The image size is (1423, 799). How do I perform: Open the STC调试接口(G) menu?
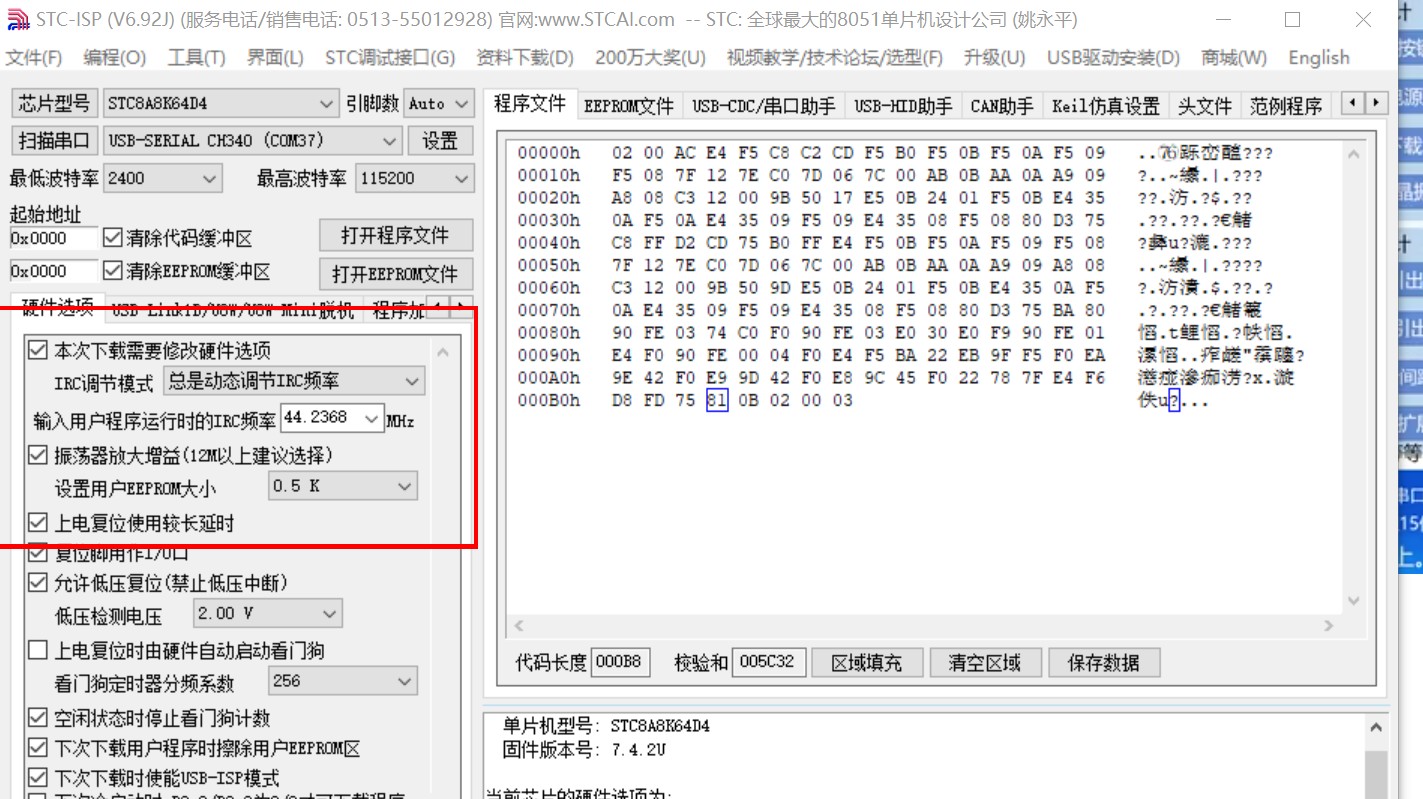390,58
